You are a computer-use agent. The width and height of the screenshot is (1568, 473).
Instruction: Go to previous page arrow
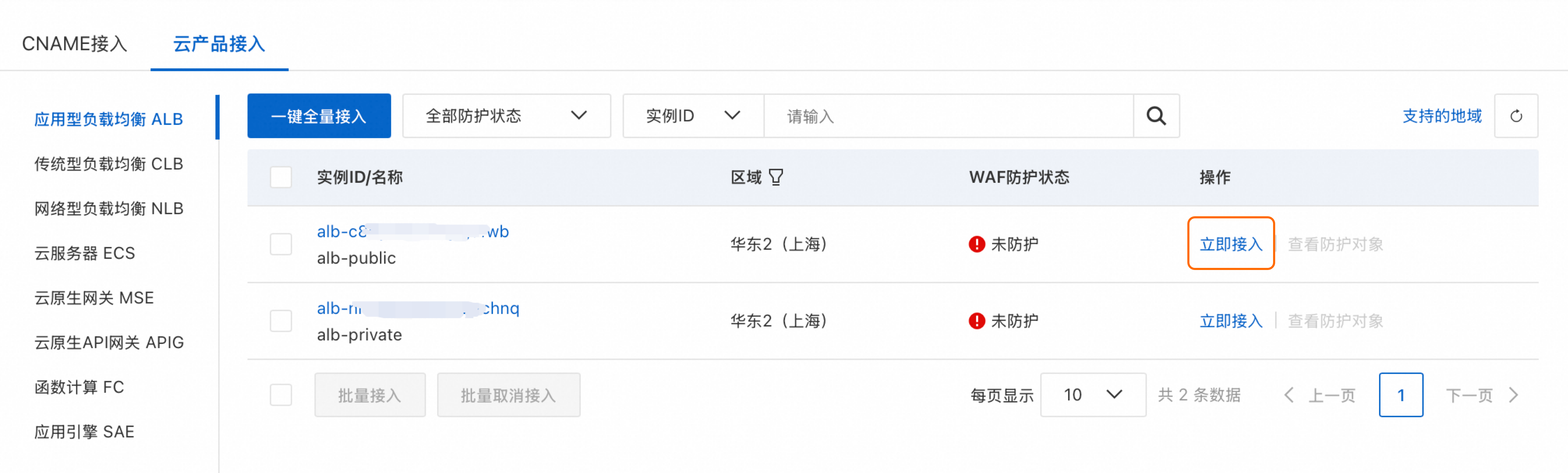pos(1289,395)
